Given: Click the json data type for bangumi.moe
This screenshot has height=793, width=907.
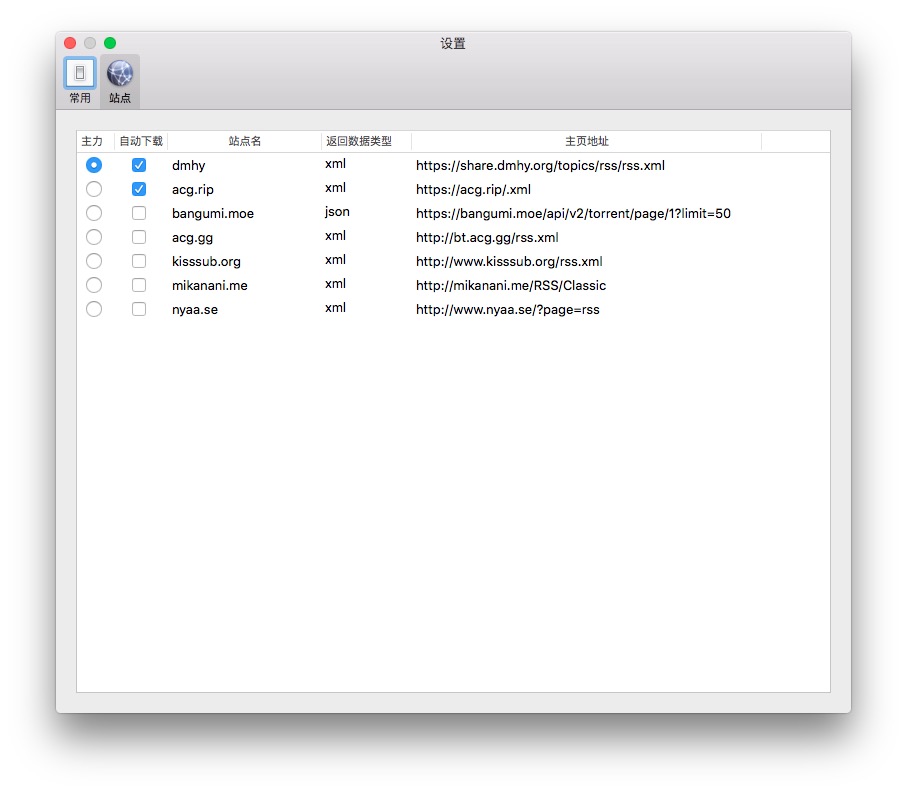Looking at the screenshot, I should point(337,212).
